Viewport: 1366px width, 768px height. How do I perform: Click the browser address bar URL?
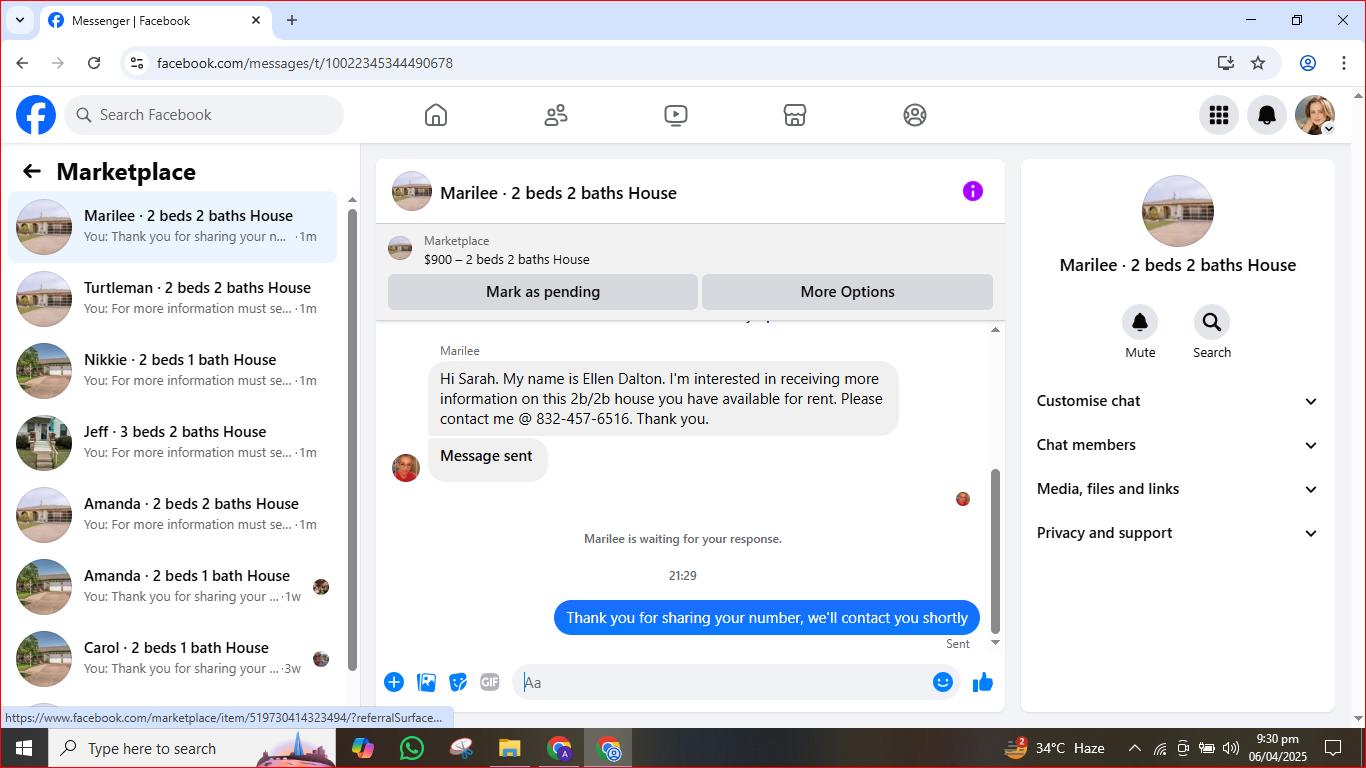click(305, 63)
